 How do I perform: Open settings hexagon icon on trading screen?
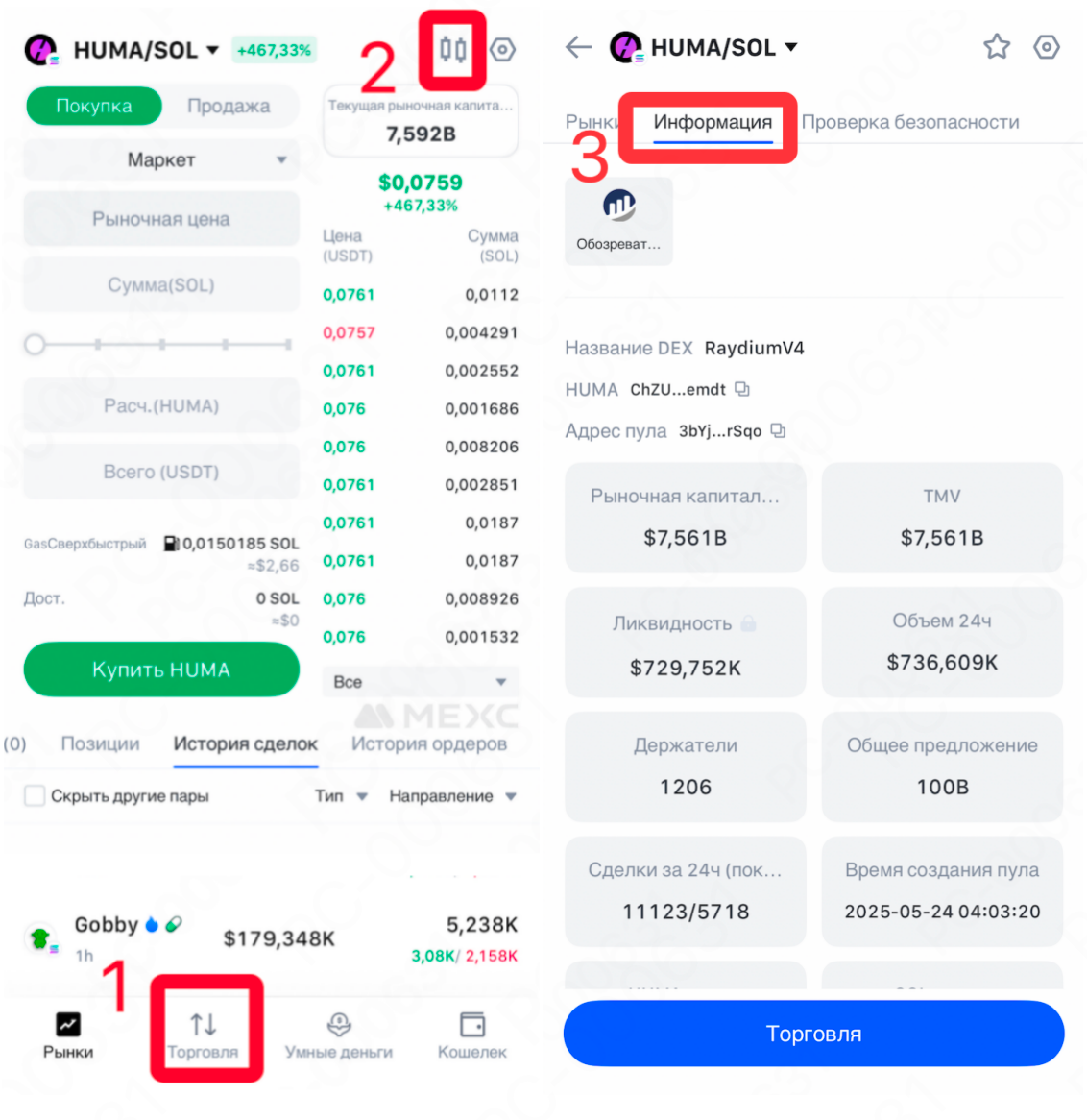(503, 49)
